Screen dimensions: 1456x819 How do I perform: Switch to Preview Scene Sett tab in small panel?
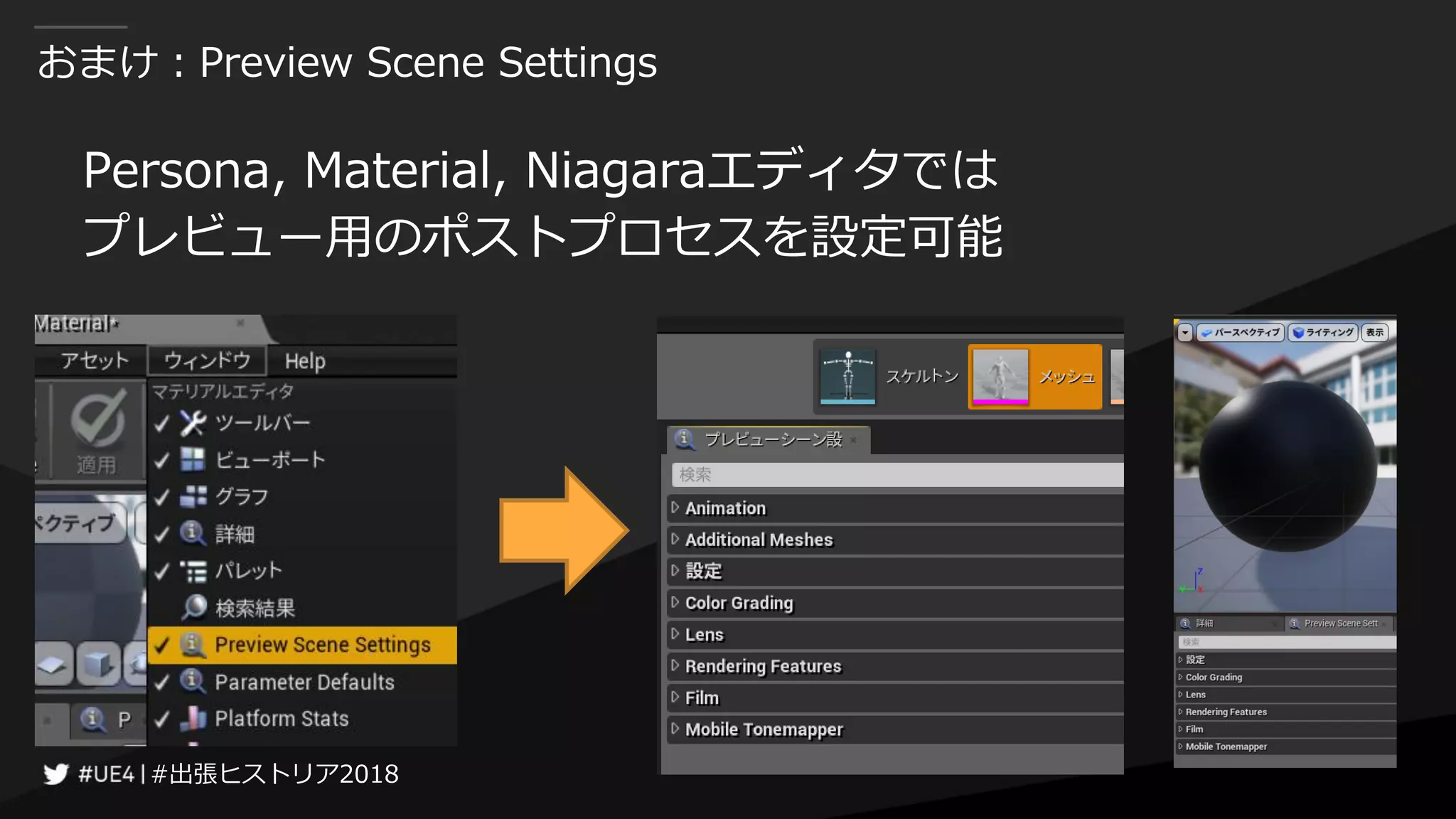click(1339, 623)
